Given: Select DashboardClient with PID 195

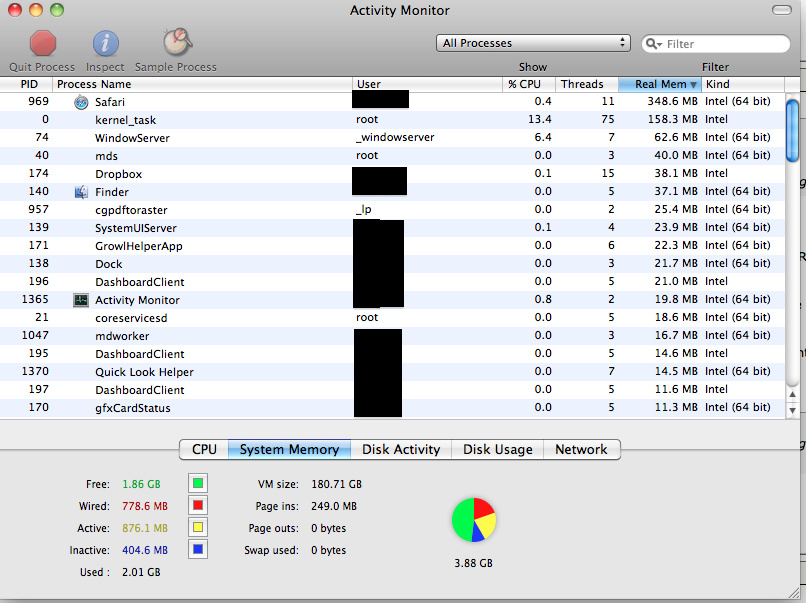Looking at the screenshot, I should [393, 354].
